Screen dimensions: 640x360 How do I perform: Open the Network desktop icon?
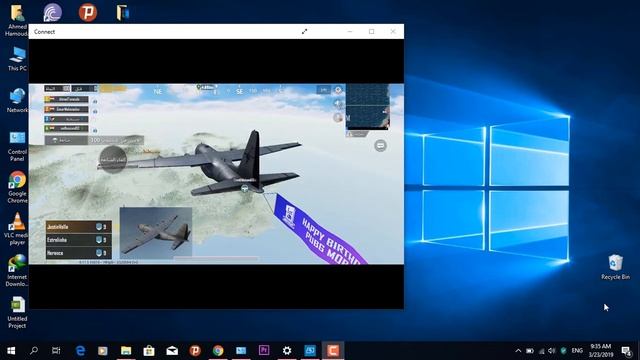[17, 100]
